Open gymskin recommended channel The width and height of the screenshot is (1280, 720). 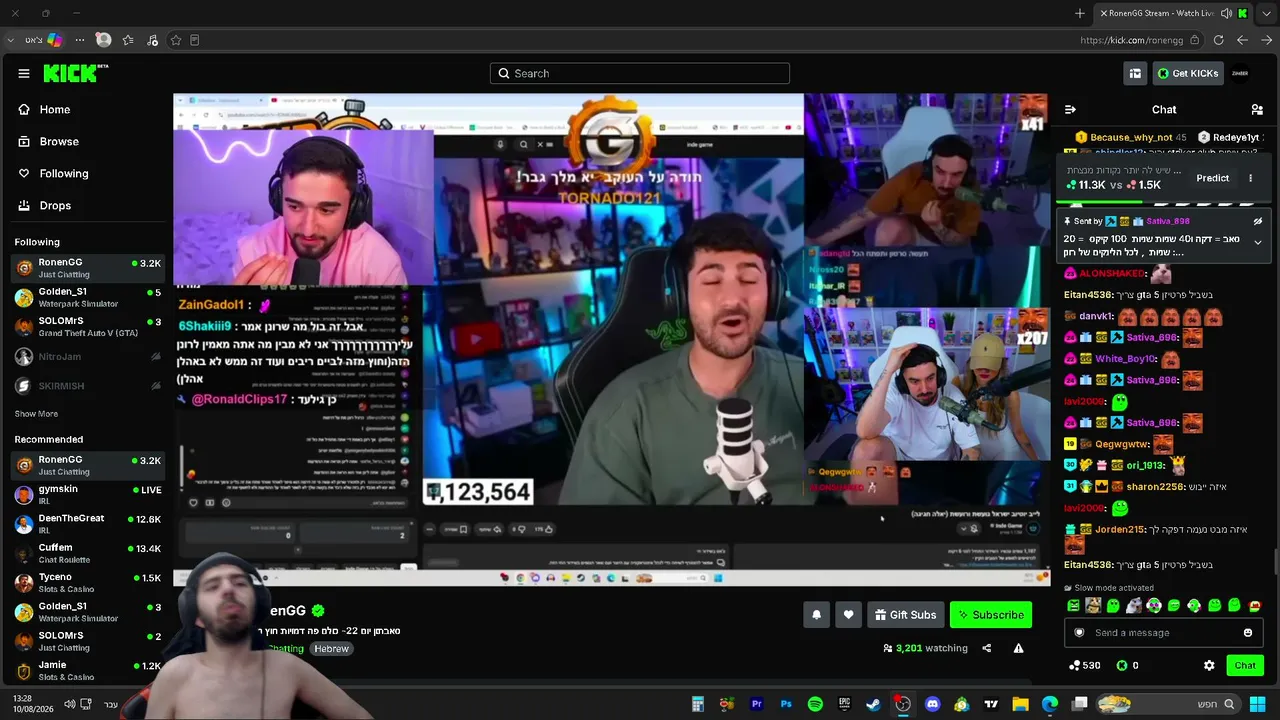click(x=87, y=495)
